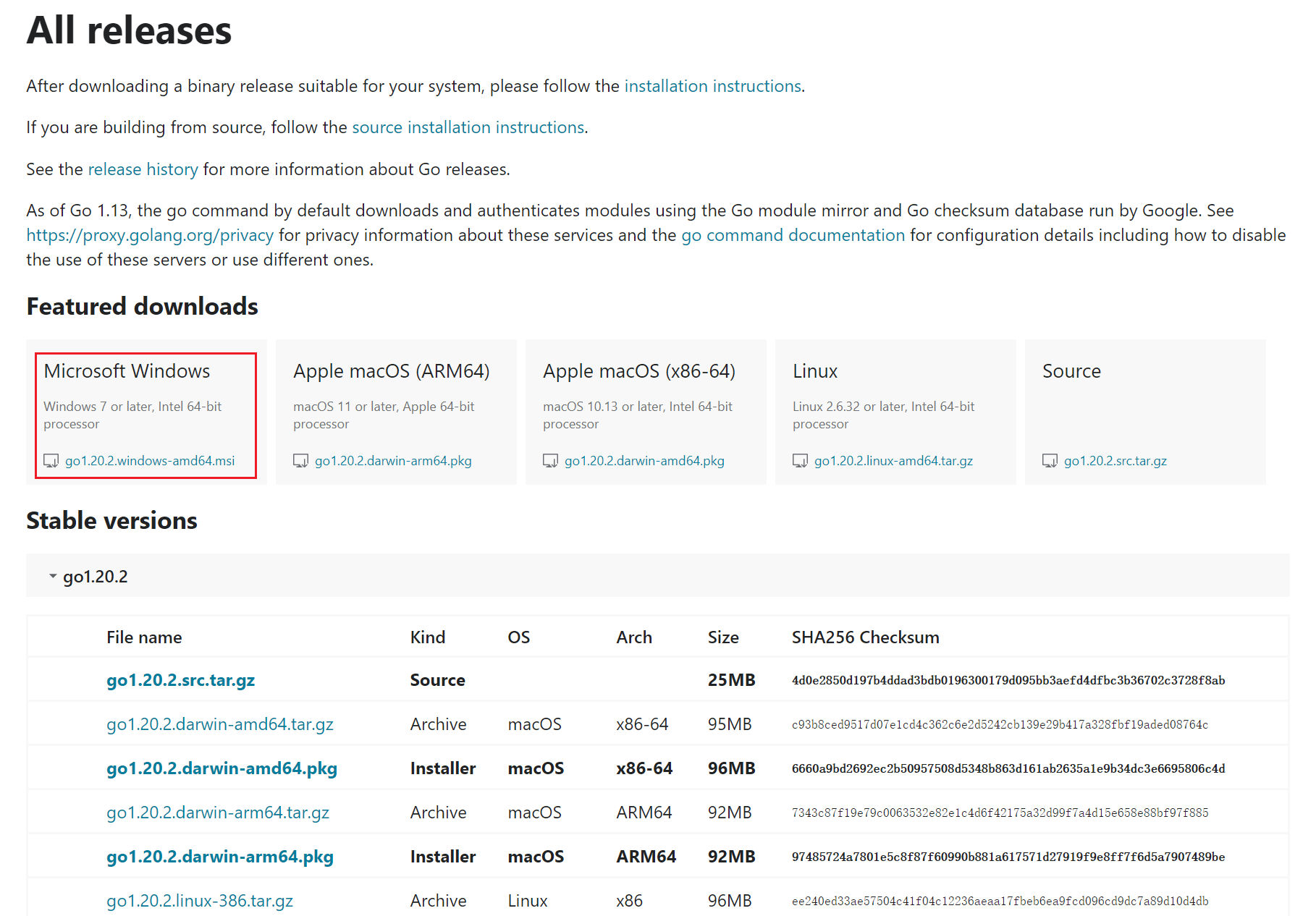Viewport: 1316px width, 916px height.
Task: Open the source installation instructions link
Action: click(x=468, y=127)
